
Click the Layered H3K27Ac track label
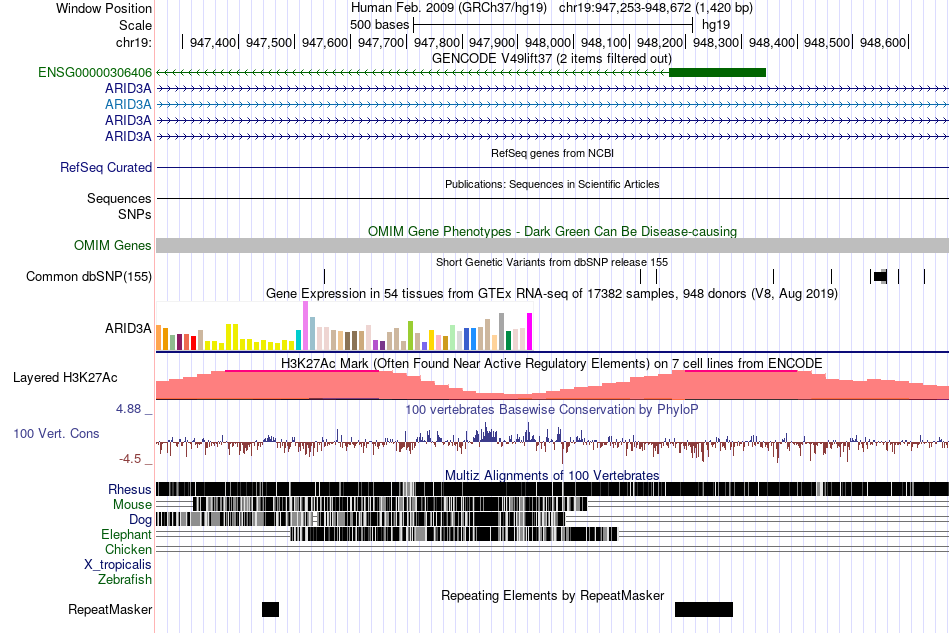point(65,377)
